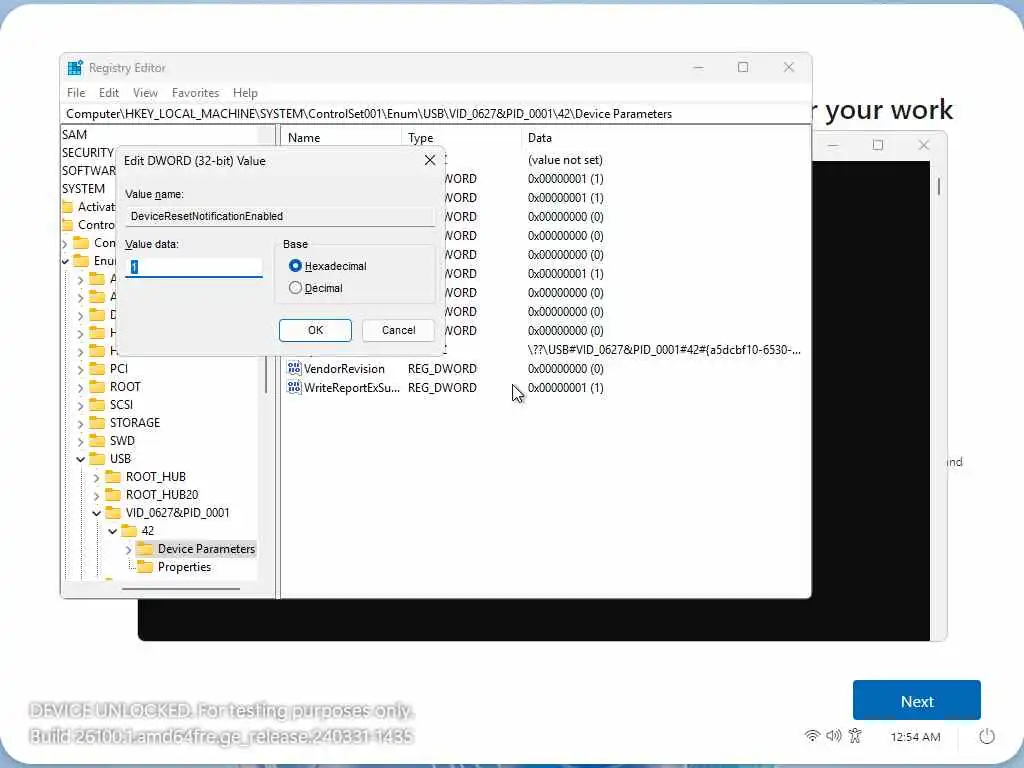
Task: Open the File menu
Action: click(x=76, y=93)
